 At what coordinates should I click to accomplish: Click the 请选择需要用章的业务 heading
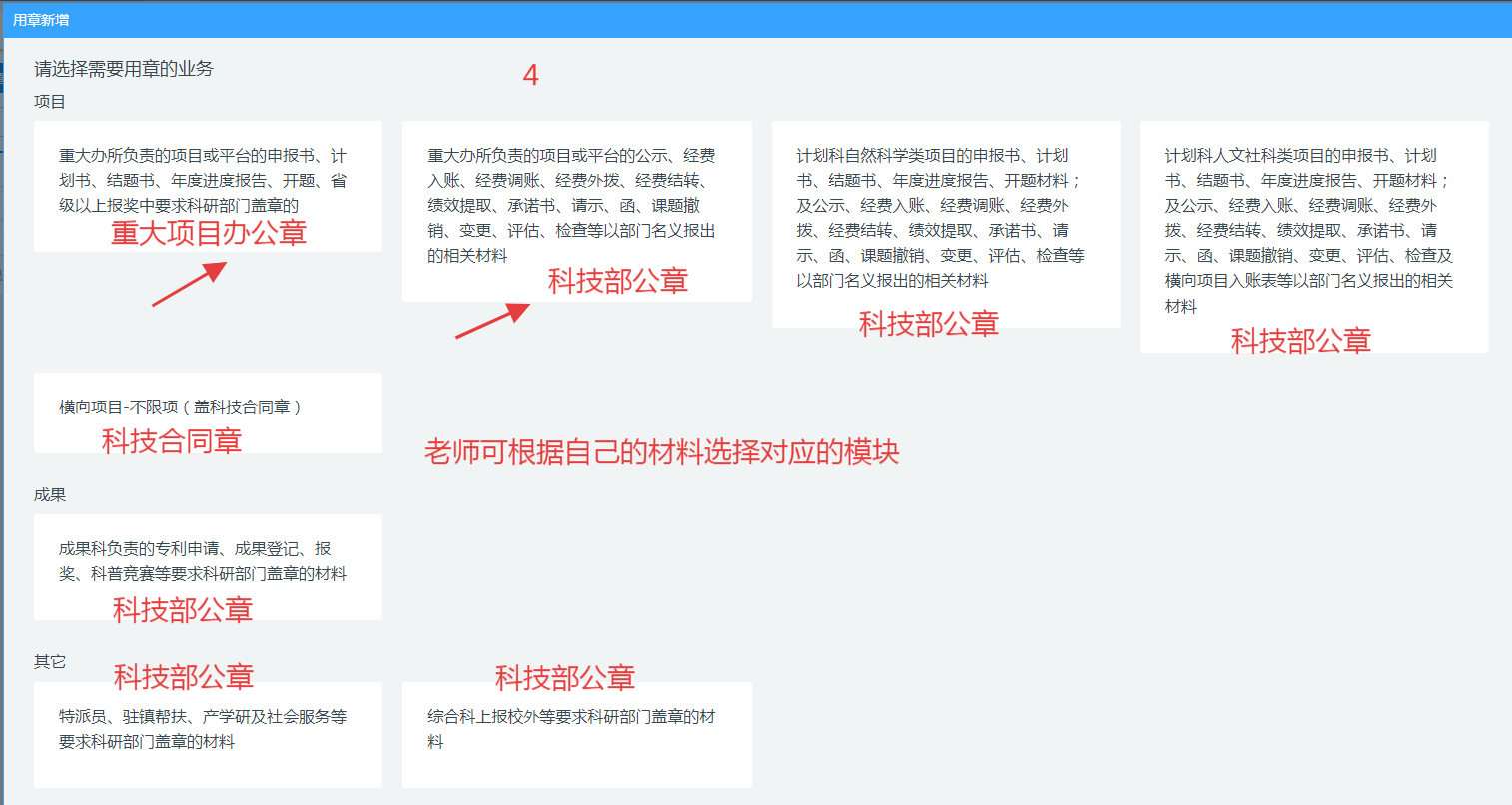(x=124, y=69)
